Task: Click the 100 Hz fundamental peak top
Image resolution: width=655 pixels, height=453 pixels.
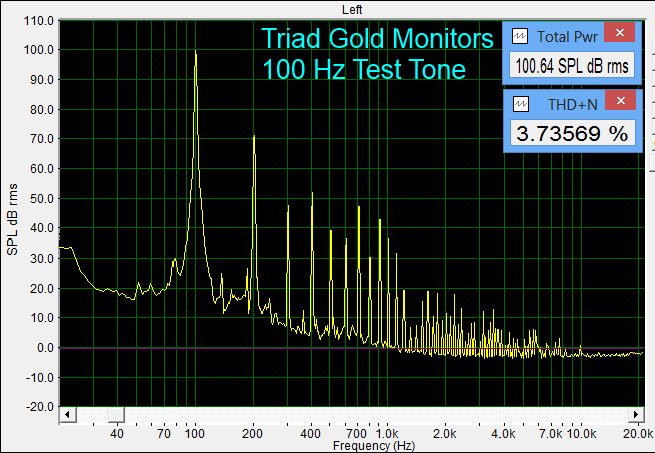Action: pyautogui.click(x=195, y=51)
